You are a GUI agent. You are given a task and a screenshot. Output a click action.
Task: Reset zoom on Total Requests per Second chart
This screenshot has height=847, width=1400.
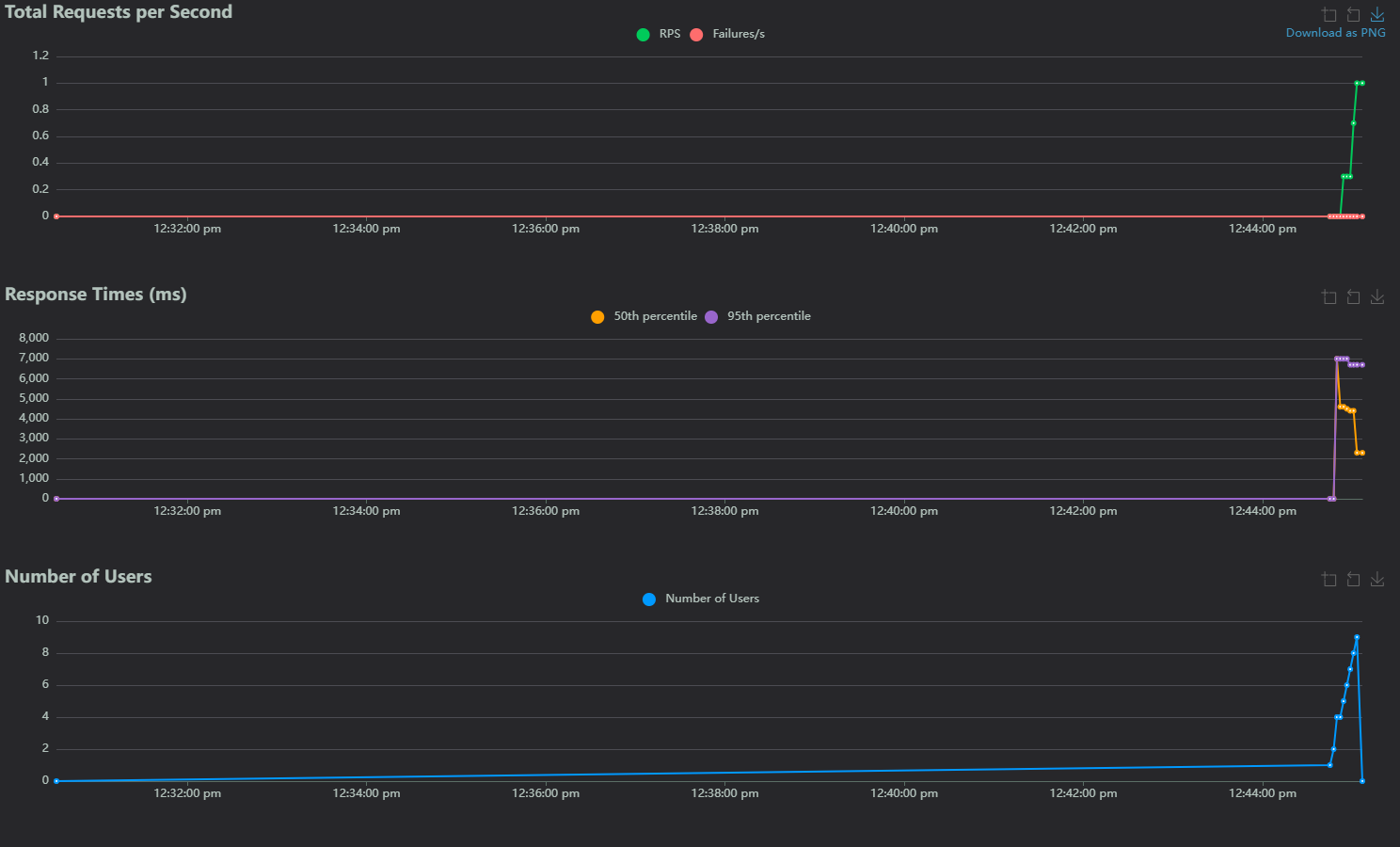click(x=1353, y=14)
